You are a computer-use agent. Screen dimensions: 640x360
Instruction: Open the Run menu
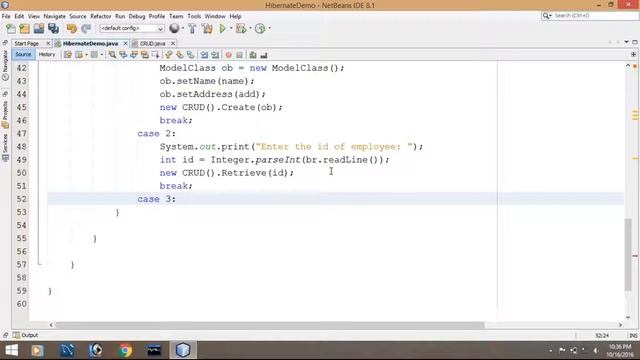click(x=120, y=16)
